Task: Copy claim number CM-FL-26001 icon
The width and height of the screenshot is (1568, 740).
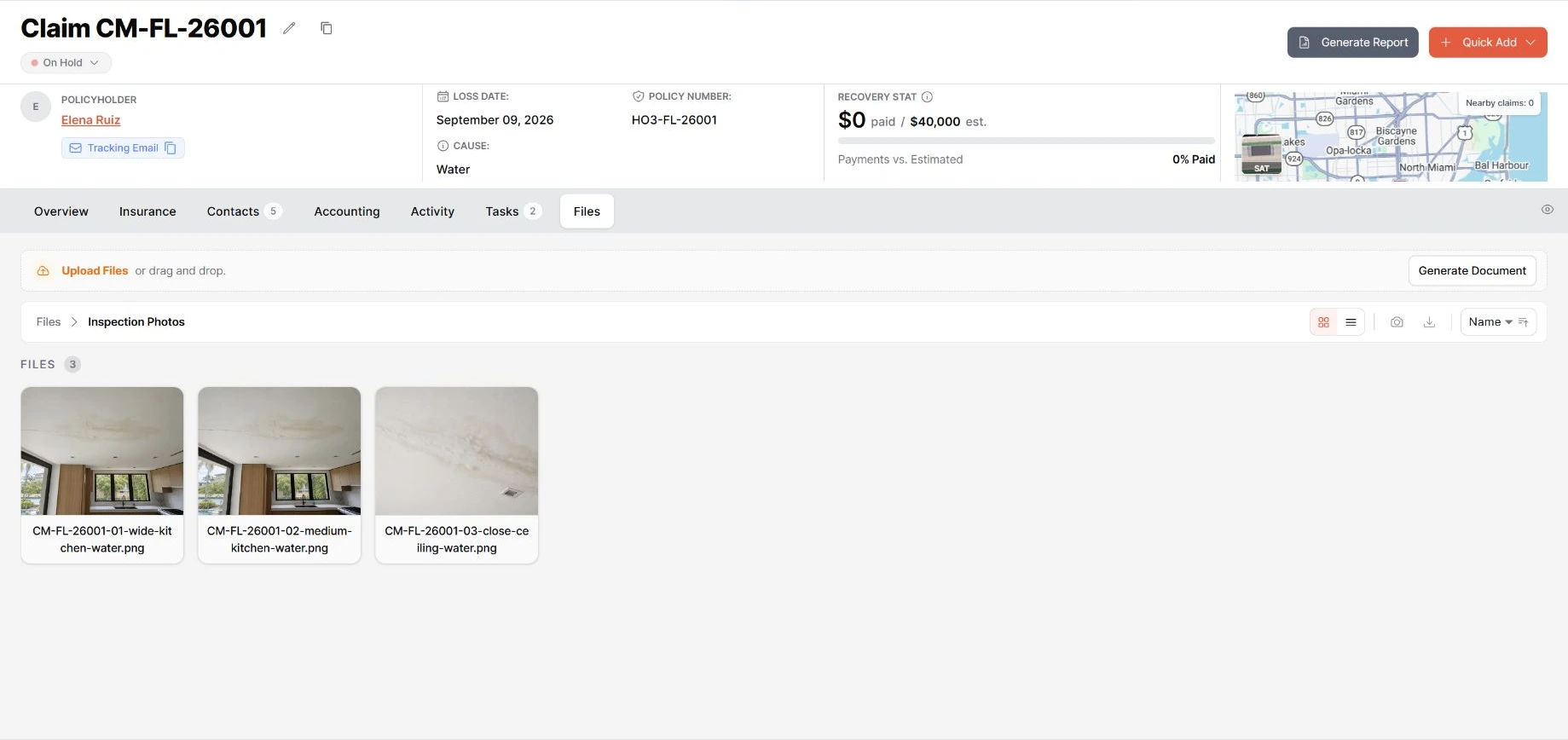Action: tap(326, 28)
